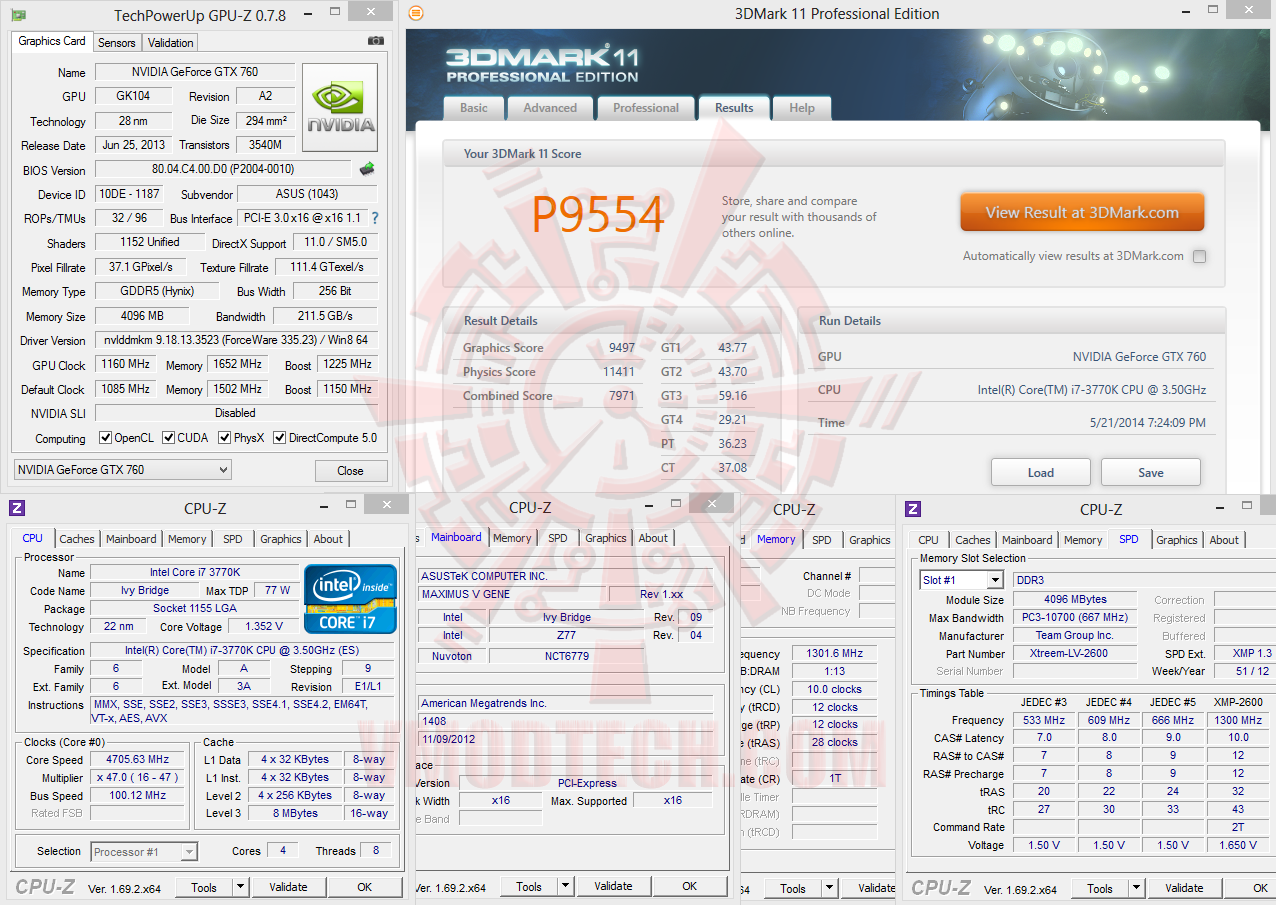Screen dimensions: 1276x905
Task: Click the Driver Version field in GPU-Z
Action: [x=236, y=340]
